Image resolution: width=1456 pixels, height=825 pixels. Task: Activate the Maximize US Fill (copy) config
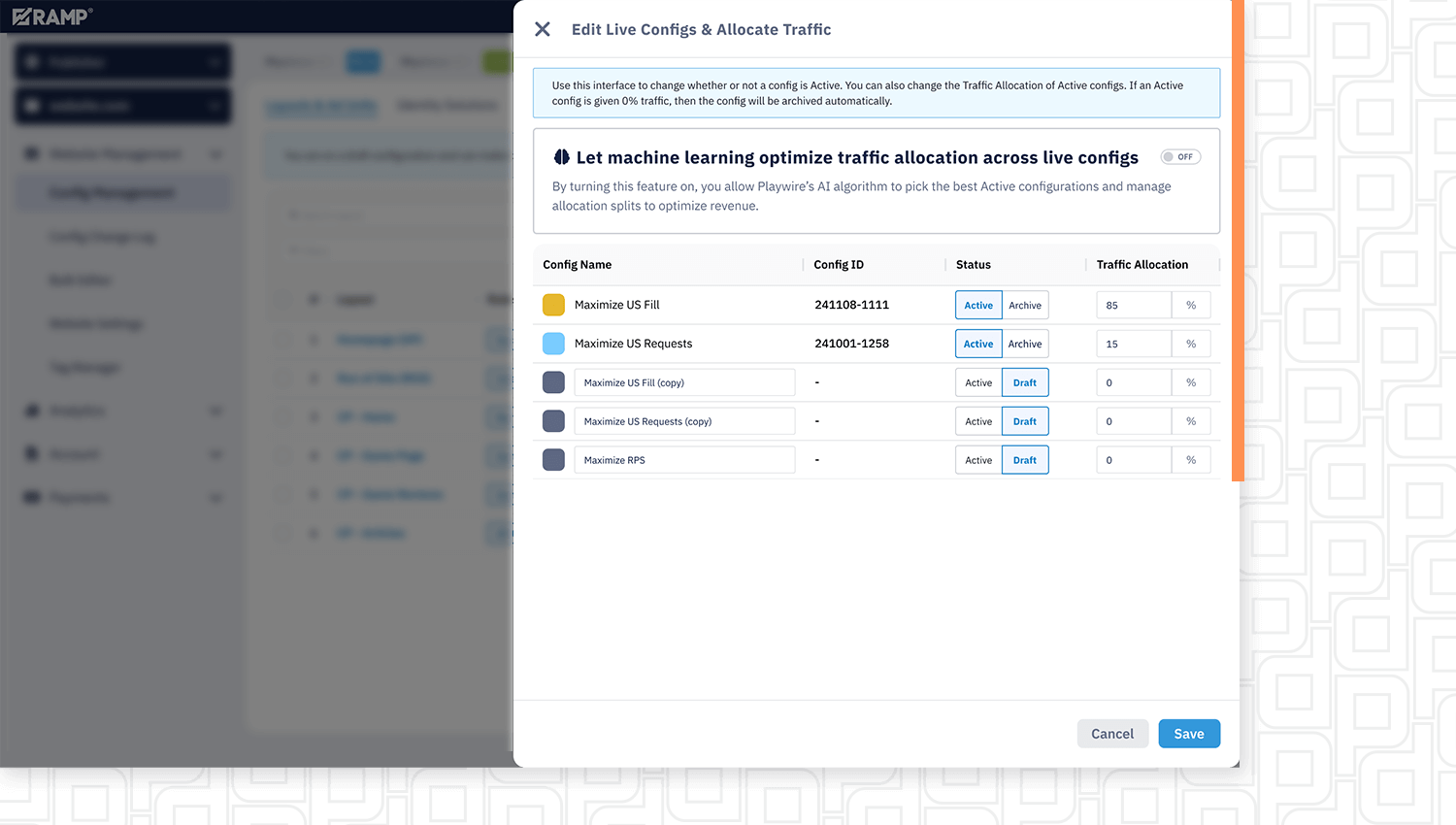(978, 382)
